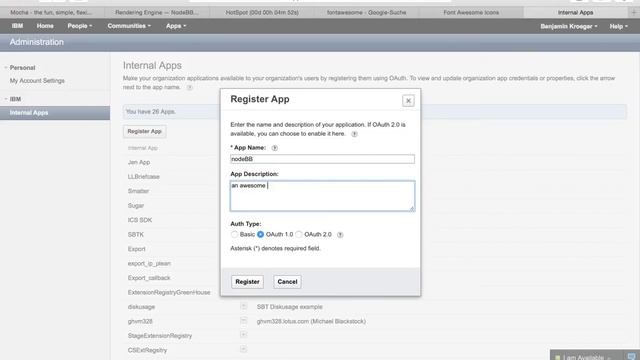Open the Communities dropdown menu
The width and height of the screenshot is (640, 360).
(x=129, y=26)
